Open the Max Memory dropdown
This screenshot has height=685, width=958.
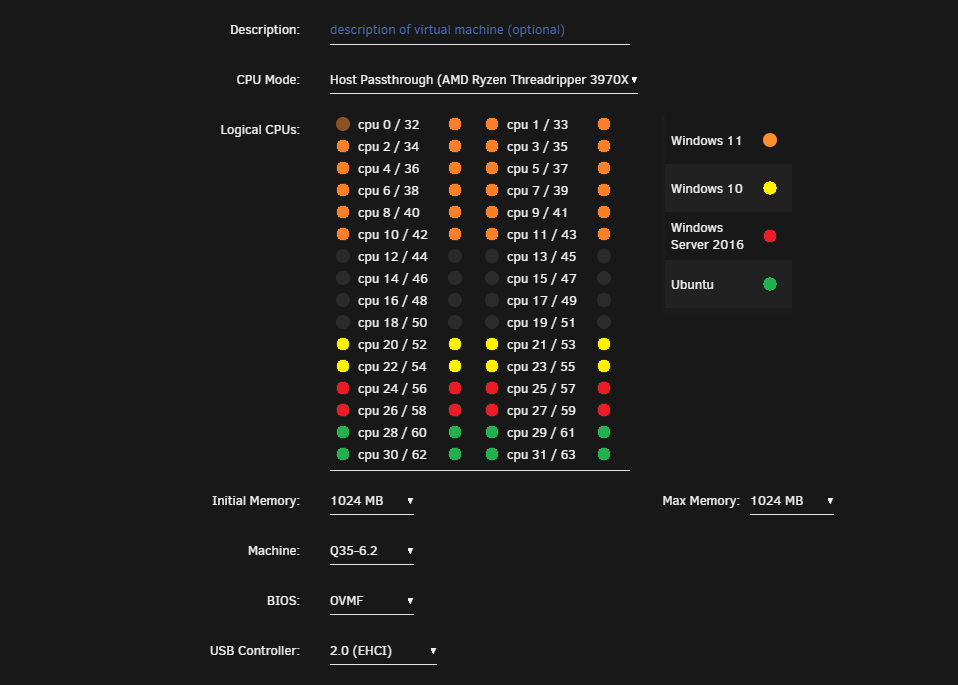792,501
